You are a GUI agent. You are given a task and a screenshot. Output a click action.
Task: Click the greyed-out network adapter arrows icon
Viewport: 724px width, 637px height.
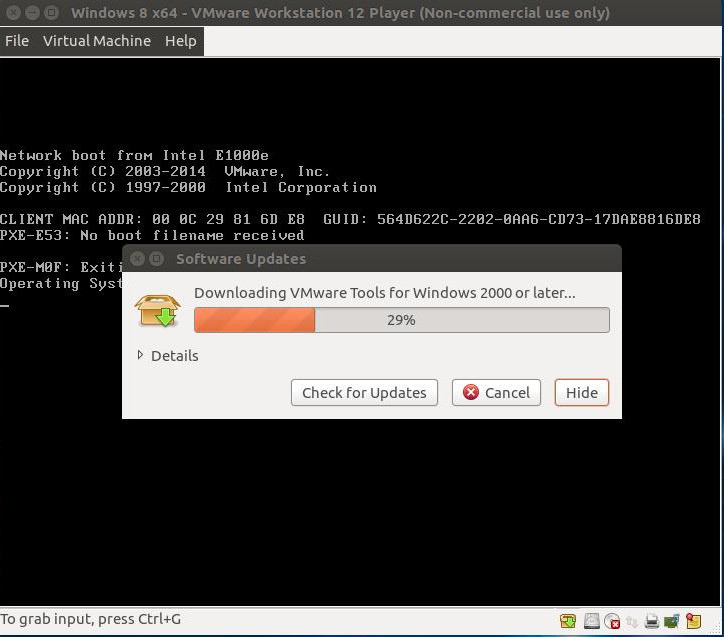(632, 622)
